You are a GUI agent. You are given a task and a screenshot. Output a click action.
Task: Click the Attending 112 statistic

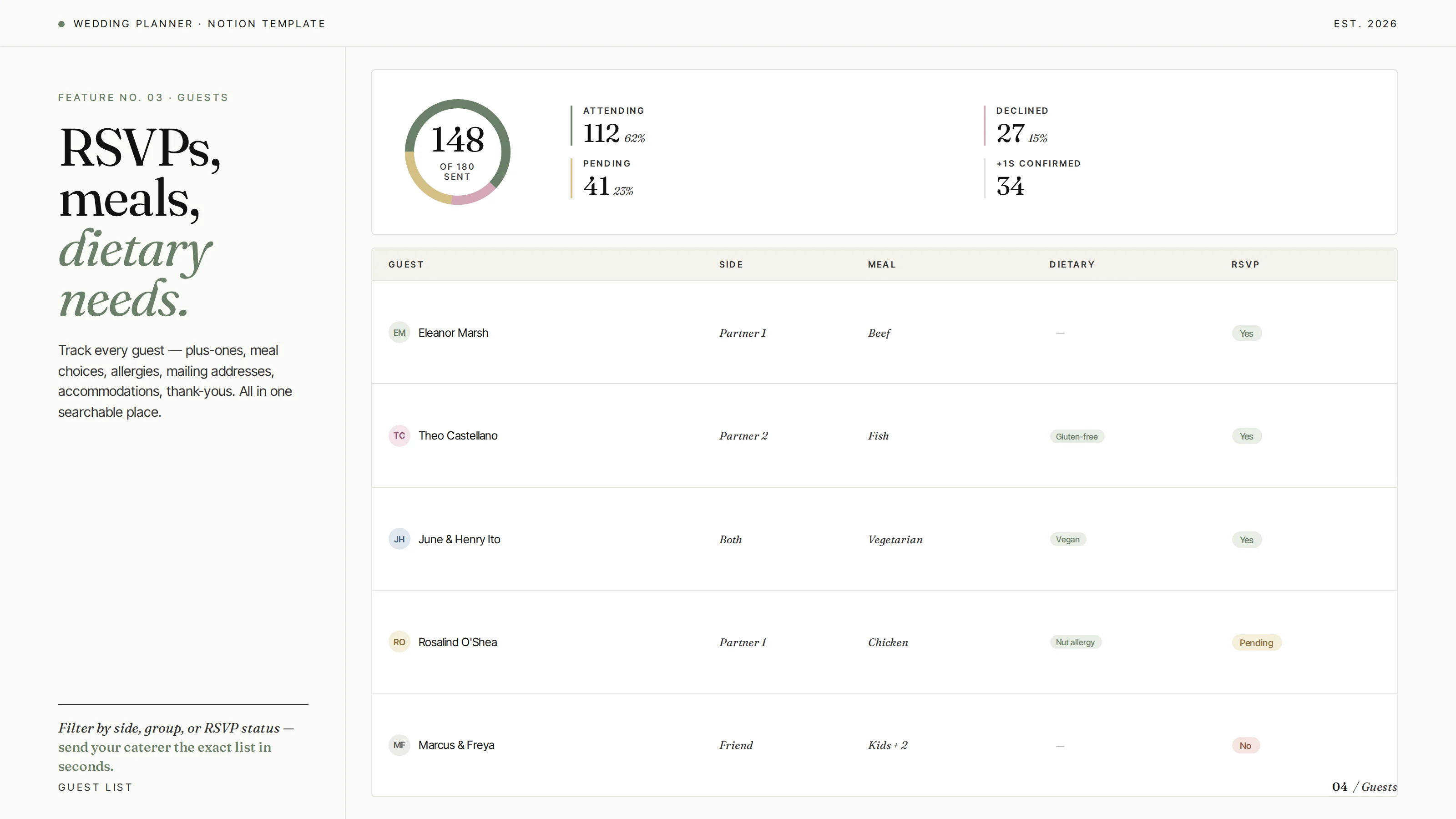click(608, 126)
